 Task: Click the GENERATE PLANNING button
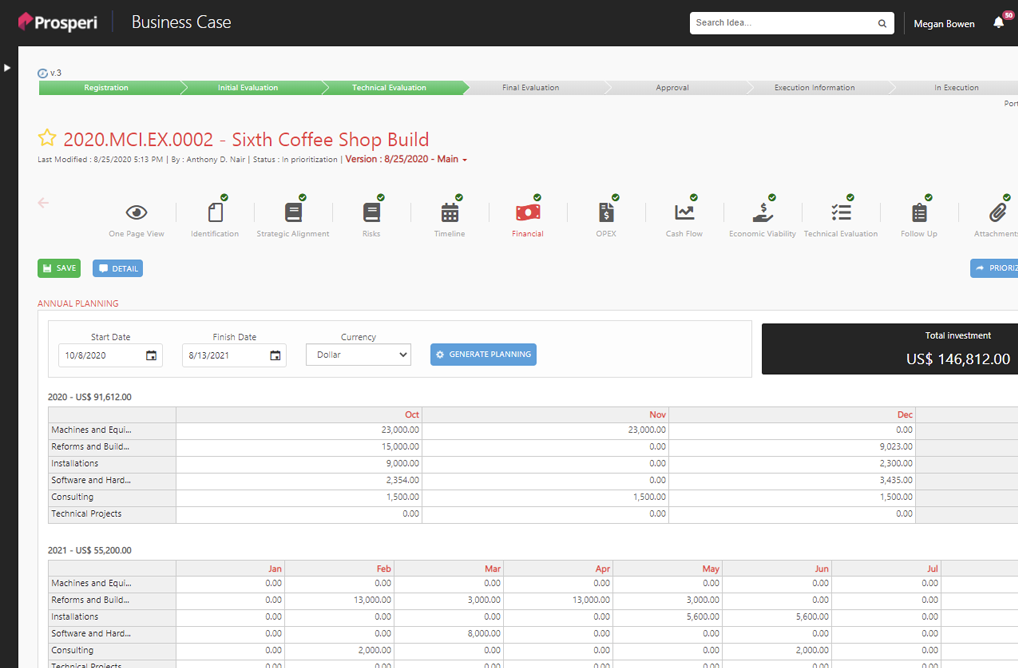tap(483, 355)
